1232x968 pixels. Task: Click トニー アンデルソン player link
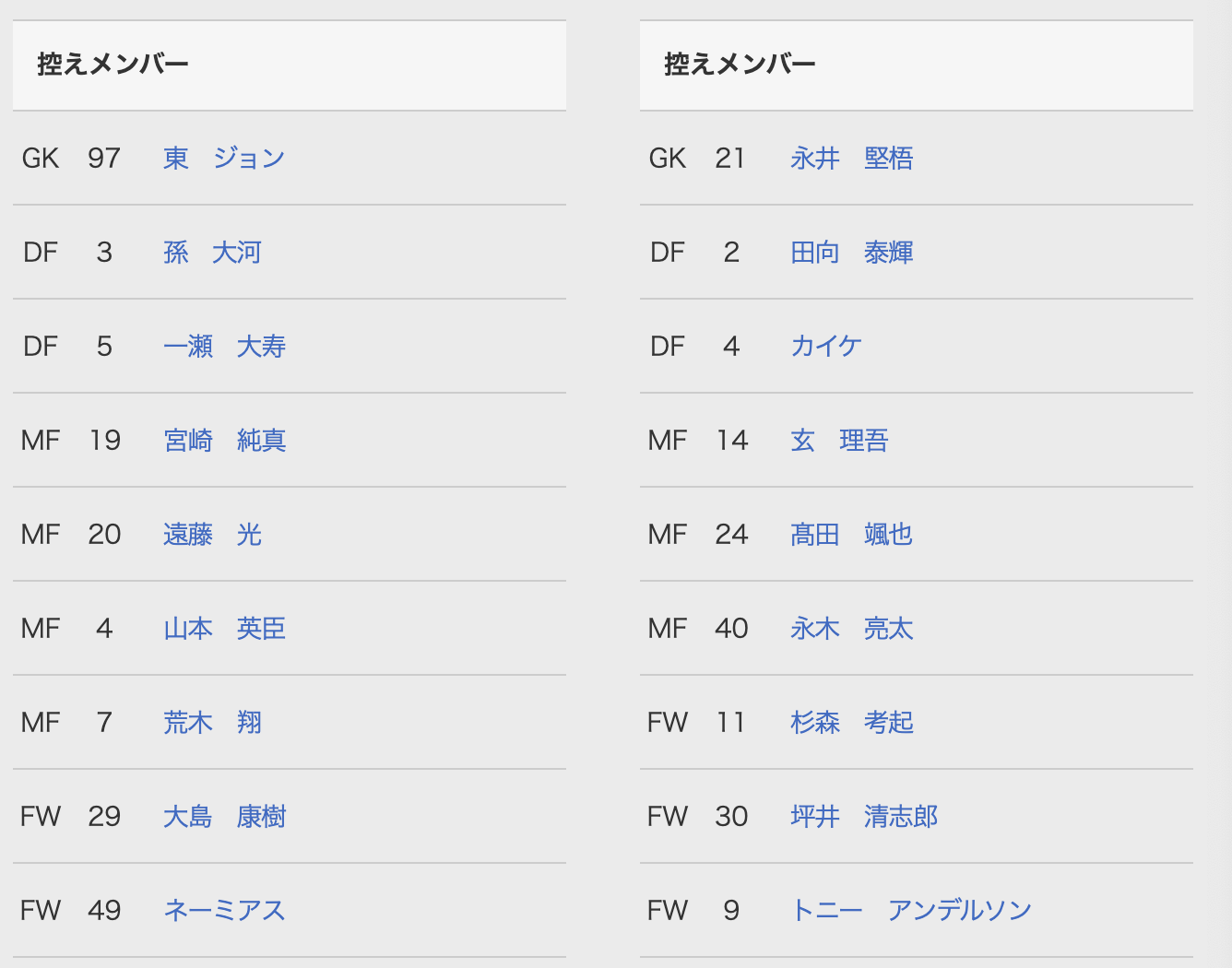[911, 911]
